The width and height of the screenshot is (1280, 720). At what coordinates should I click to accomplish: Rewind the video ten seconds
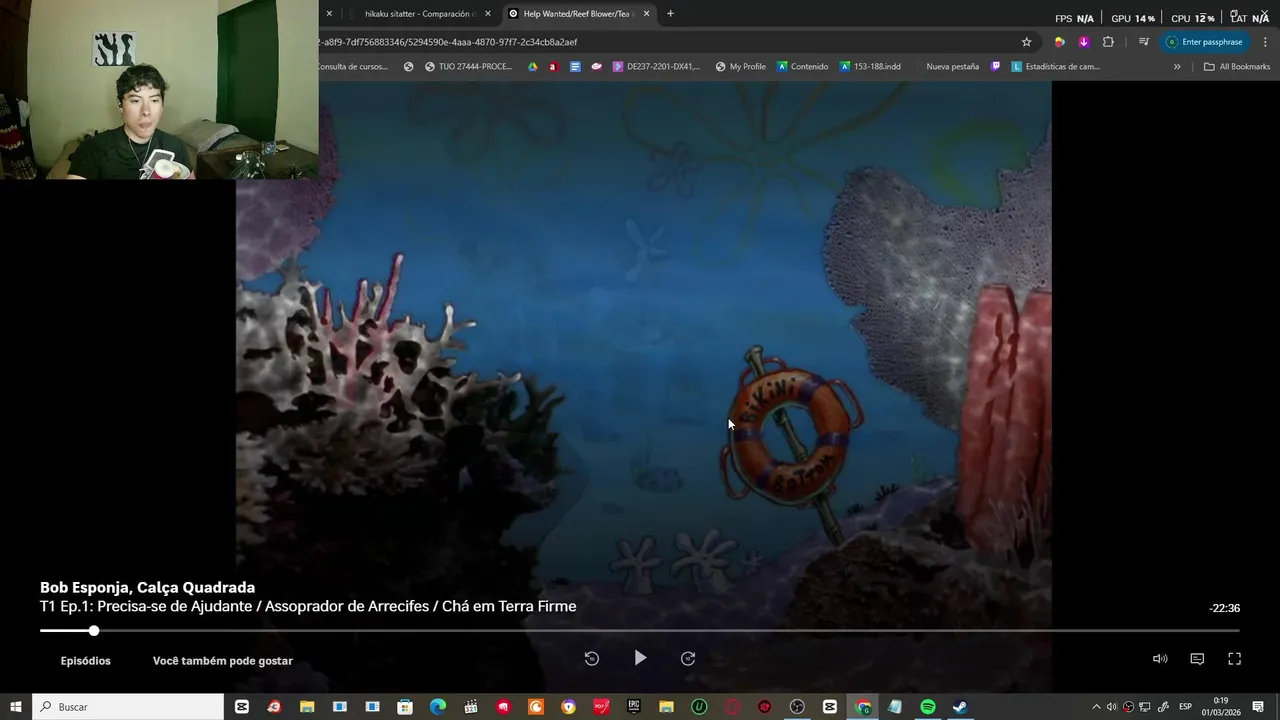coord(591,658)
